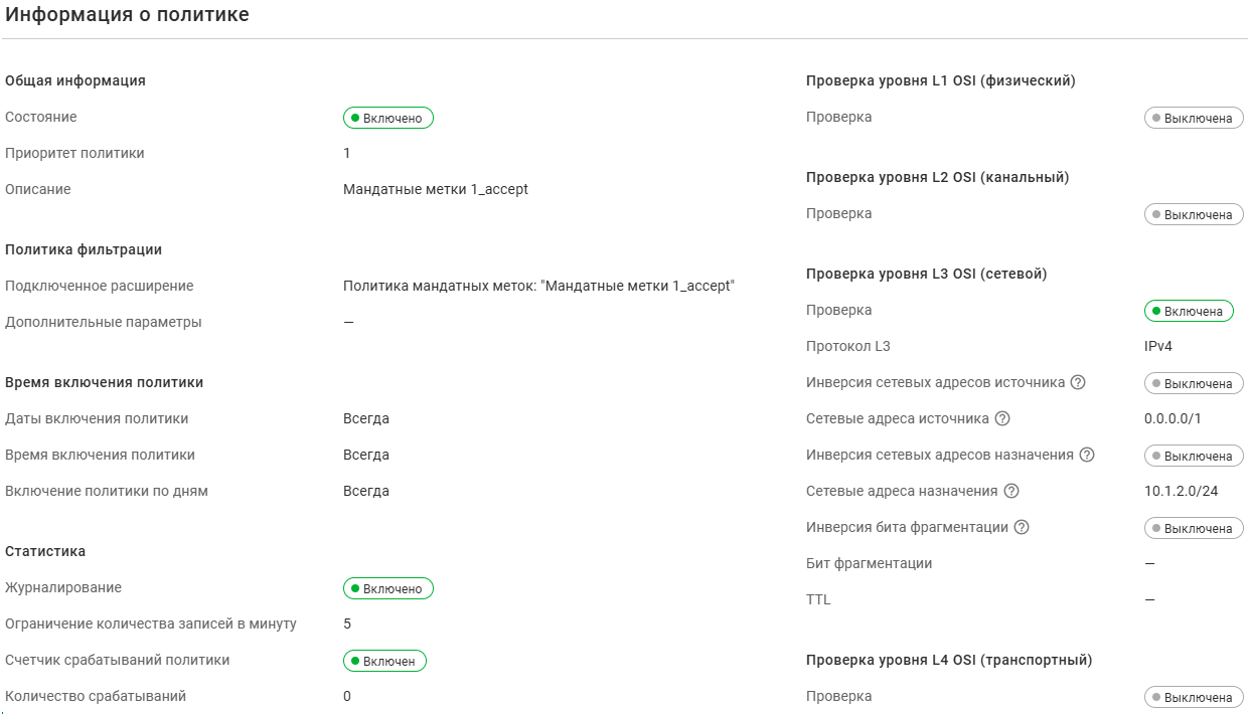The height and width of the screenshot is (714, 1252).
Task: Click the policy trigger counter 'Включен' badge
Action: [385, 661]
